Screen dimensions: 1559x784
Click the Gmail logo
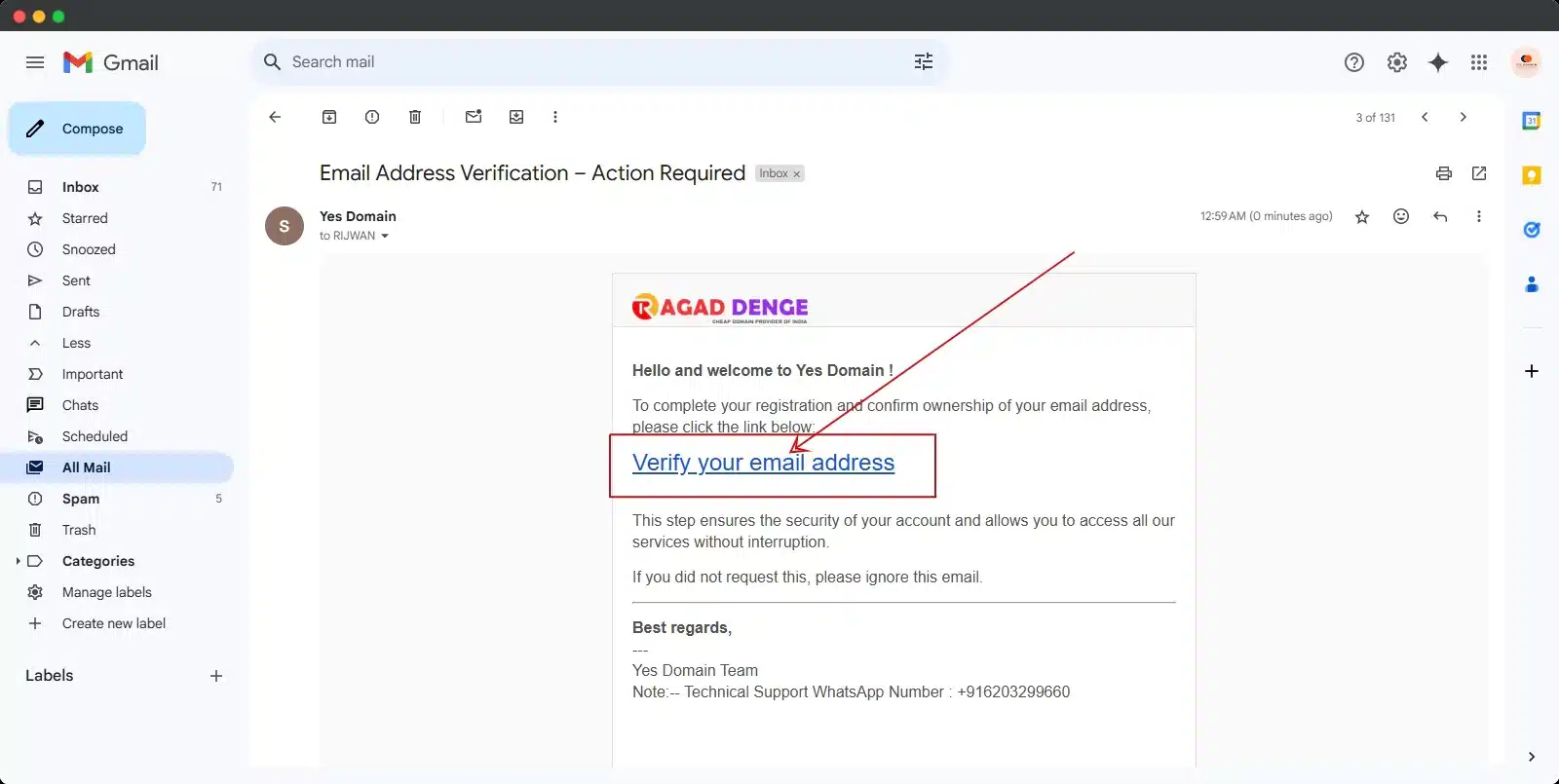pyautogui.click(x=110, y=62)
